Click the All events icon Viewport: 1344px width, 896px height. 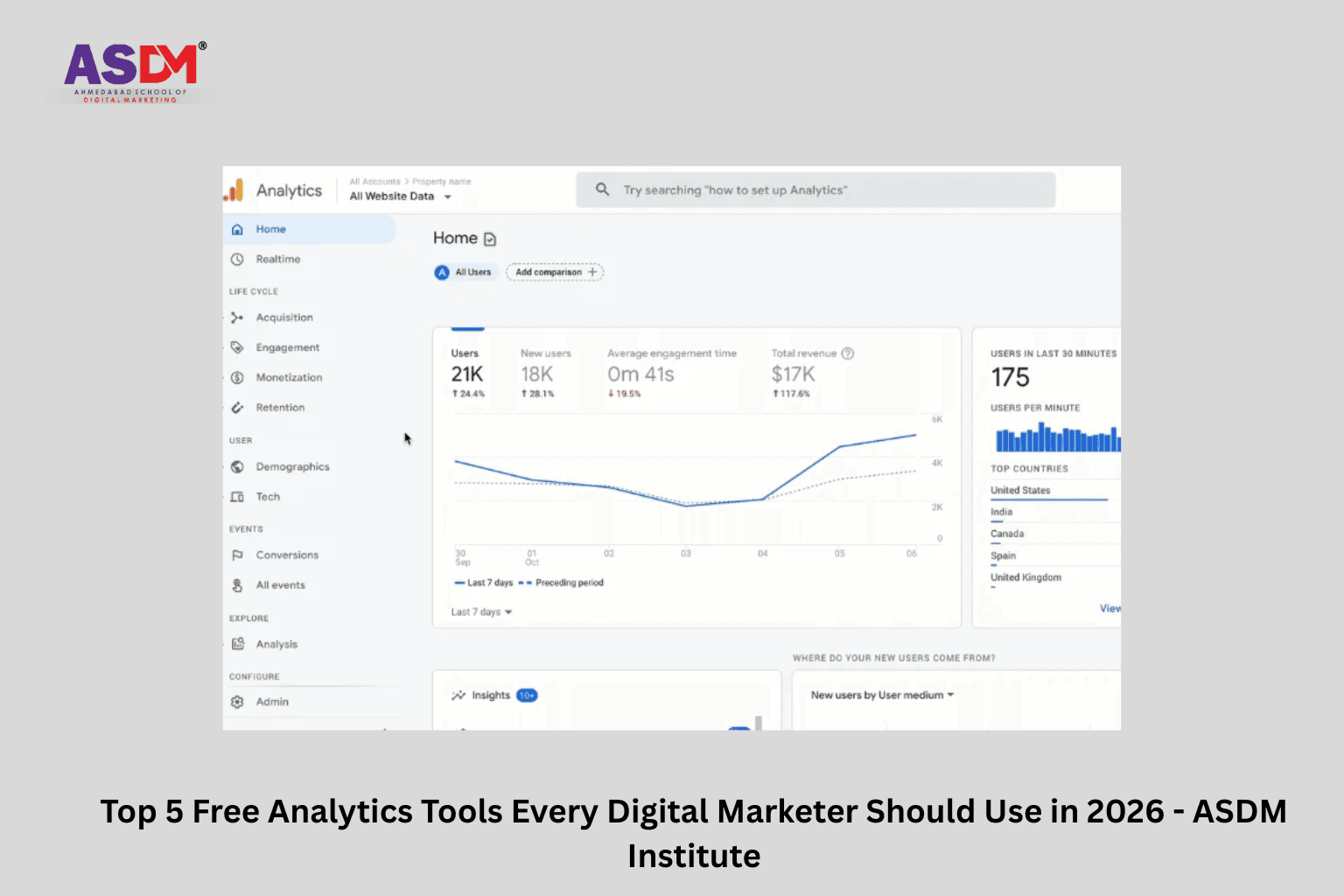(x=237, y=584)
